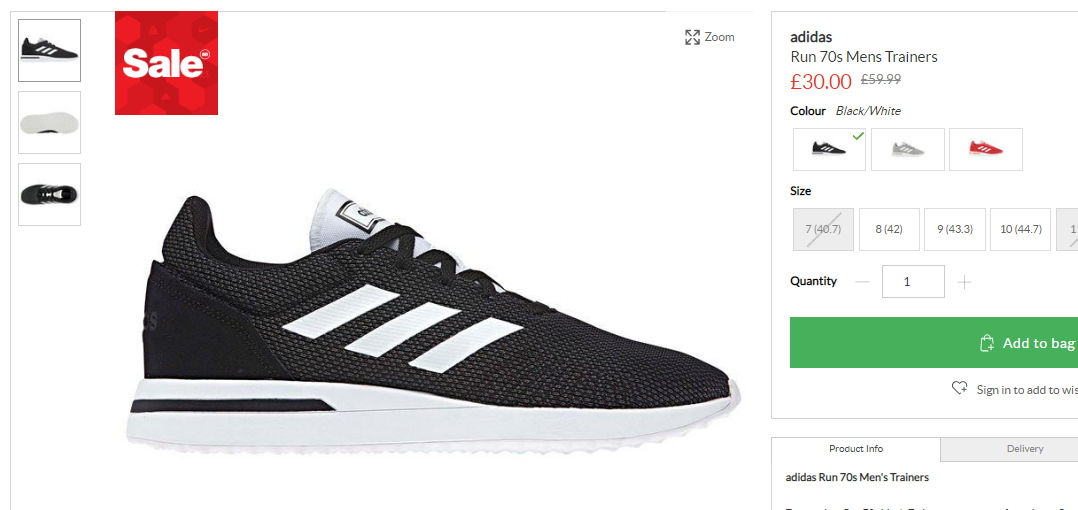Select size 8 (42)
The height and width of the screenshot is (510, 1078).
coord(889,230)
